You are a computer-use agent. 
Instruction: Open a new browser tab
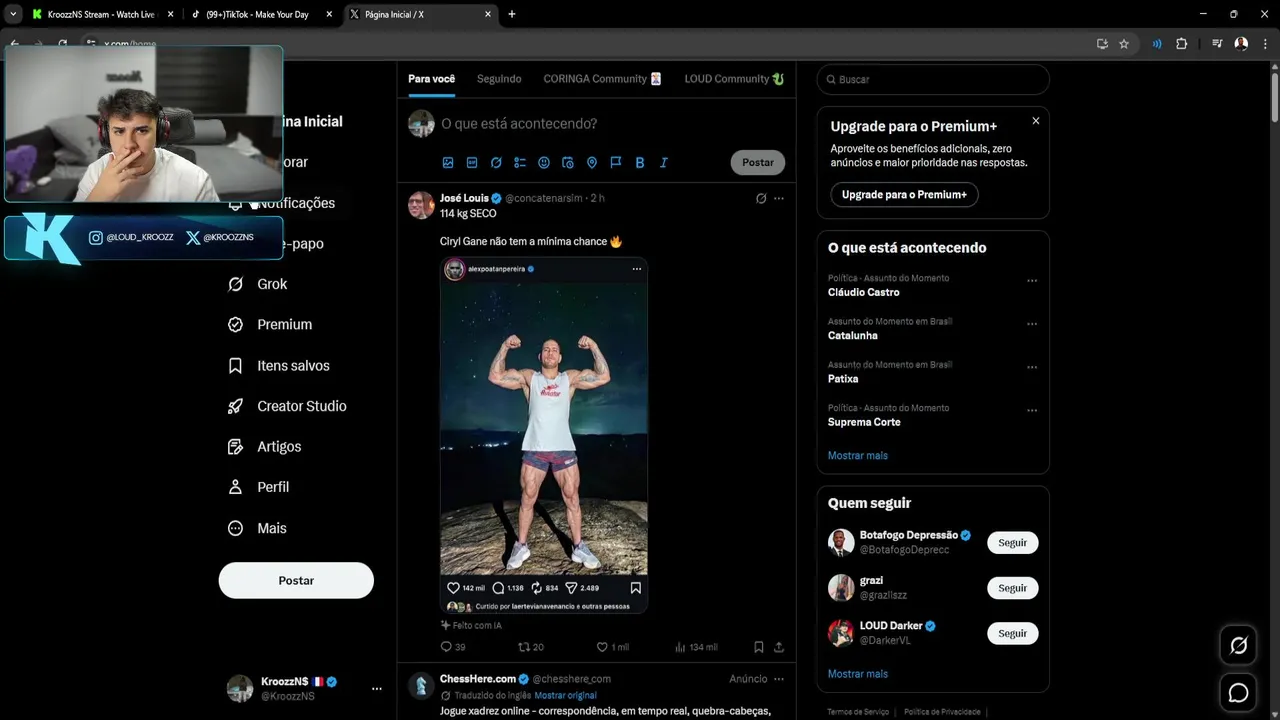click(512, 14)
